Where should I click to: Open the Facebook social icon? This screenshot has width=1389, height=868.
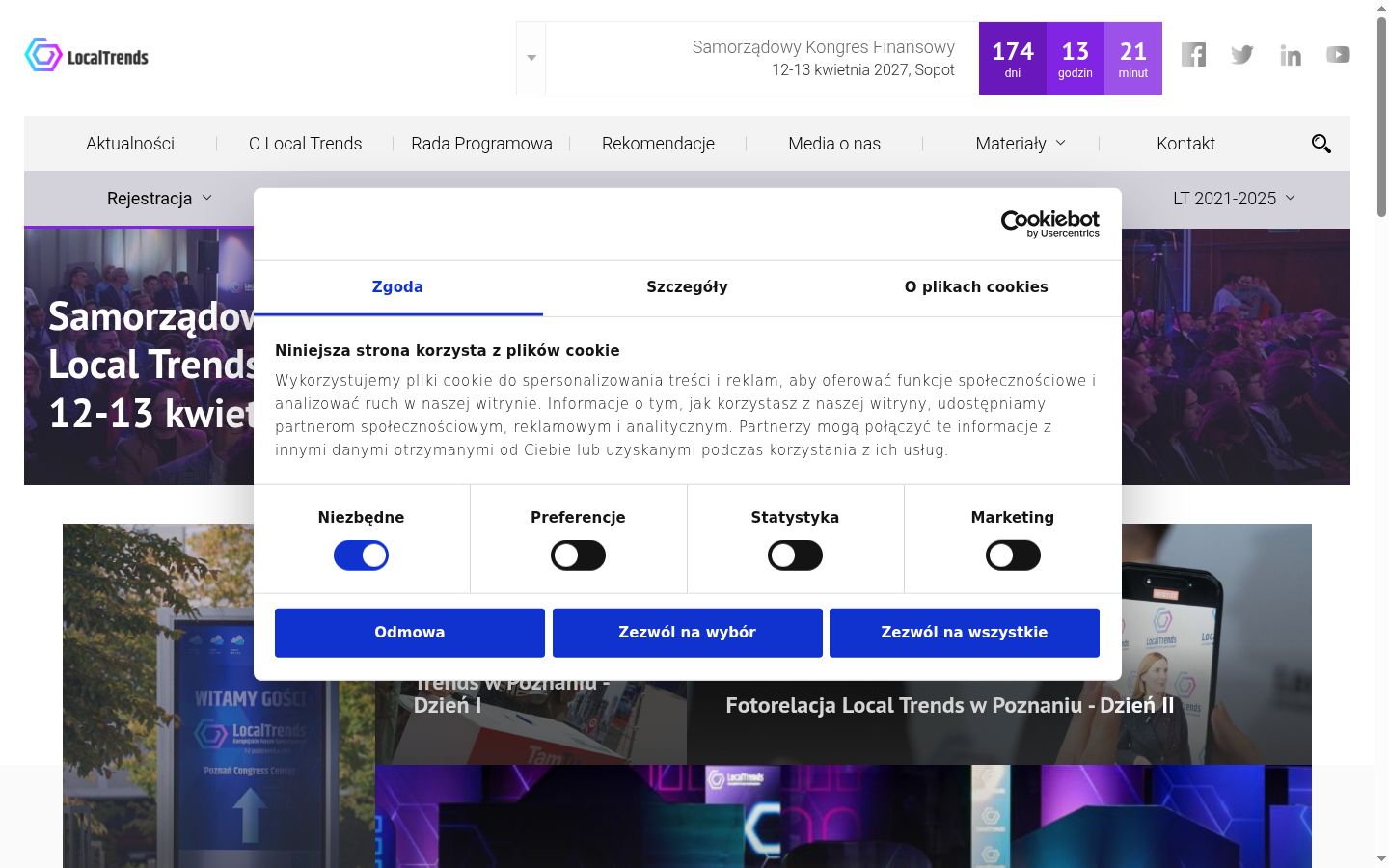click(1193, 55)
